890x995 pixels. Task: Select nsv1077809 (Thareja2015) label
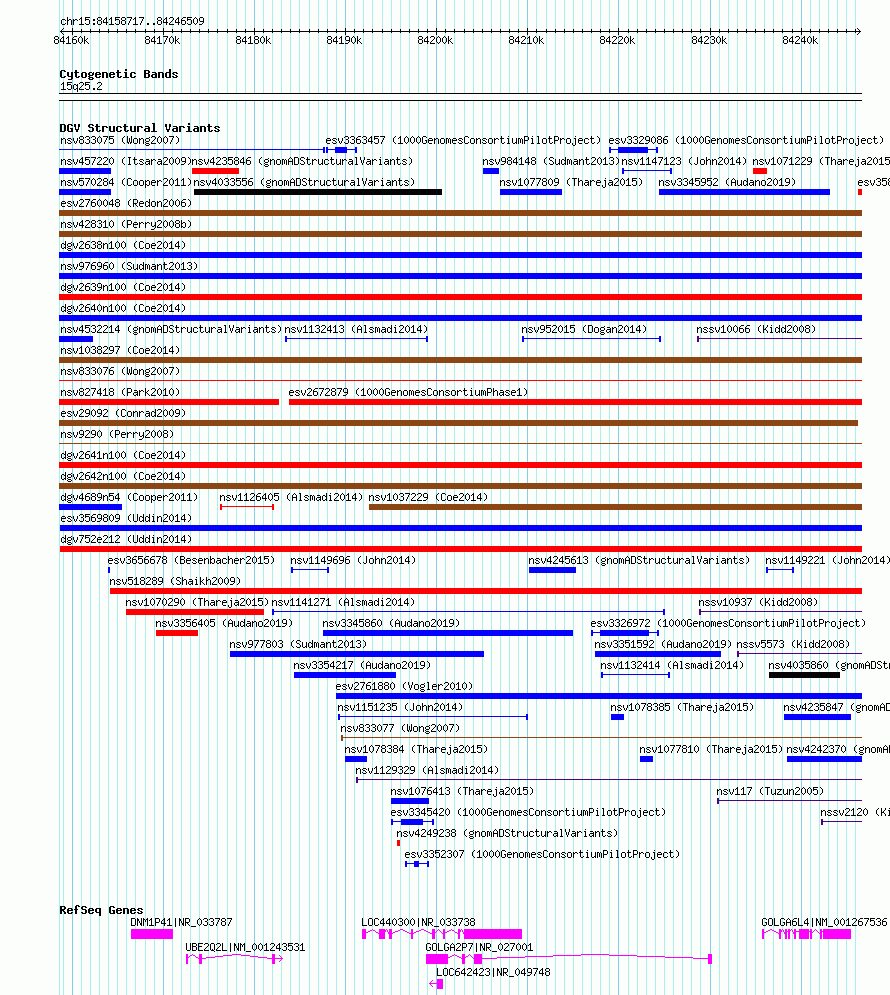(571, 182)
